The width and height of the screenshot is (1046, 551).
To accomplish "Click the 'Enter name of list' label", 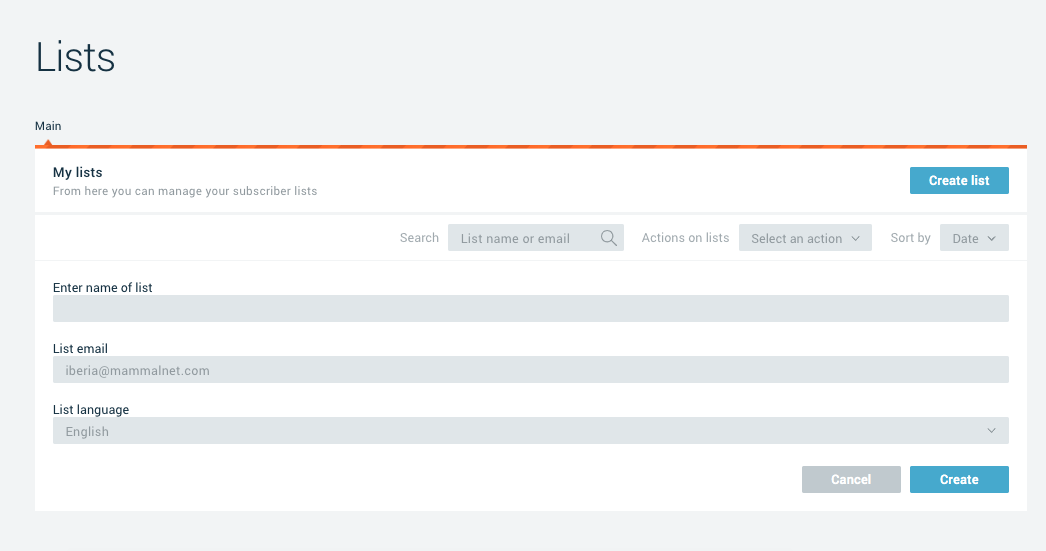I will click(x=103, y=288).
